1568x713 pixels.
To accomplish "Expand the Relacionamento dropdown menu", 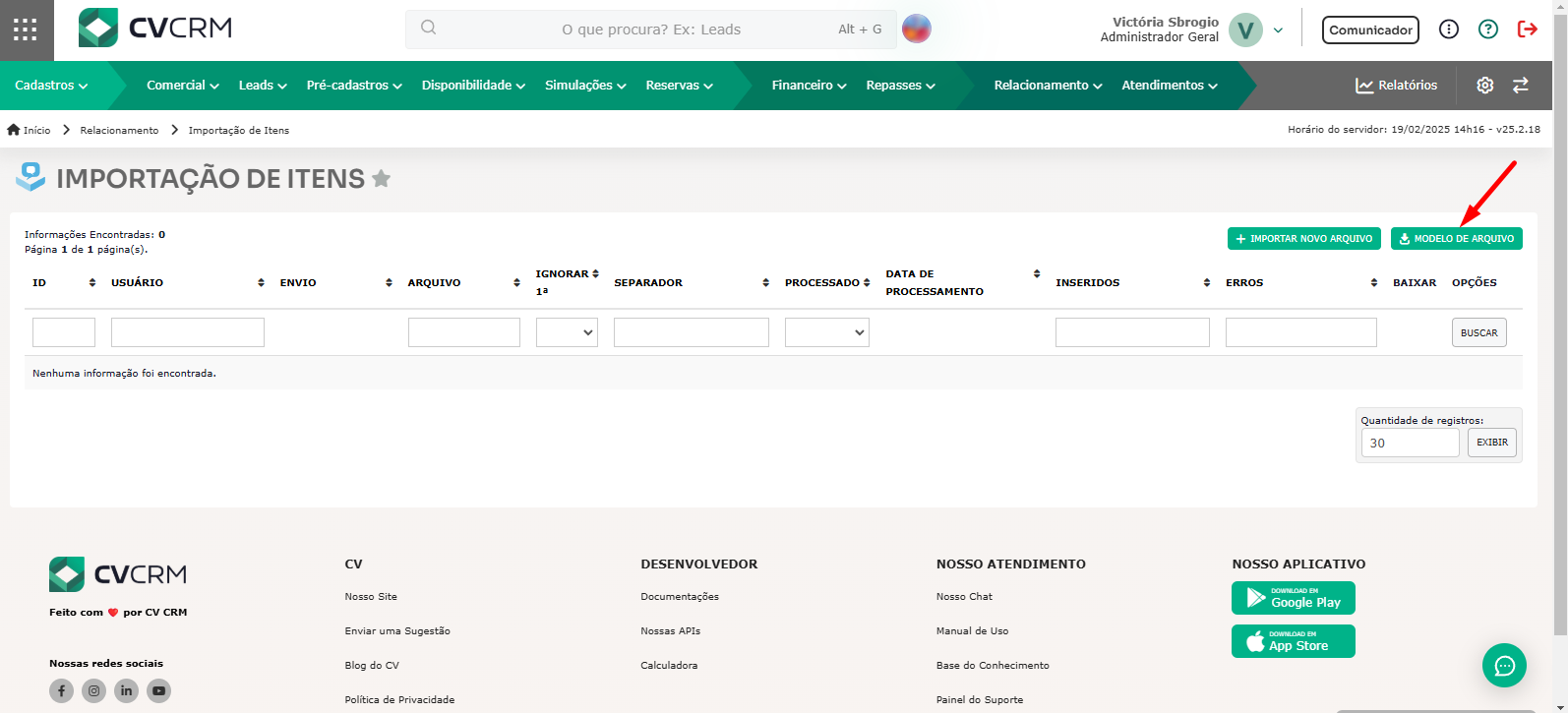I will (x=1048, y=86).
